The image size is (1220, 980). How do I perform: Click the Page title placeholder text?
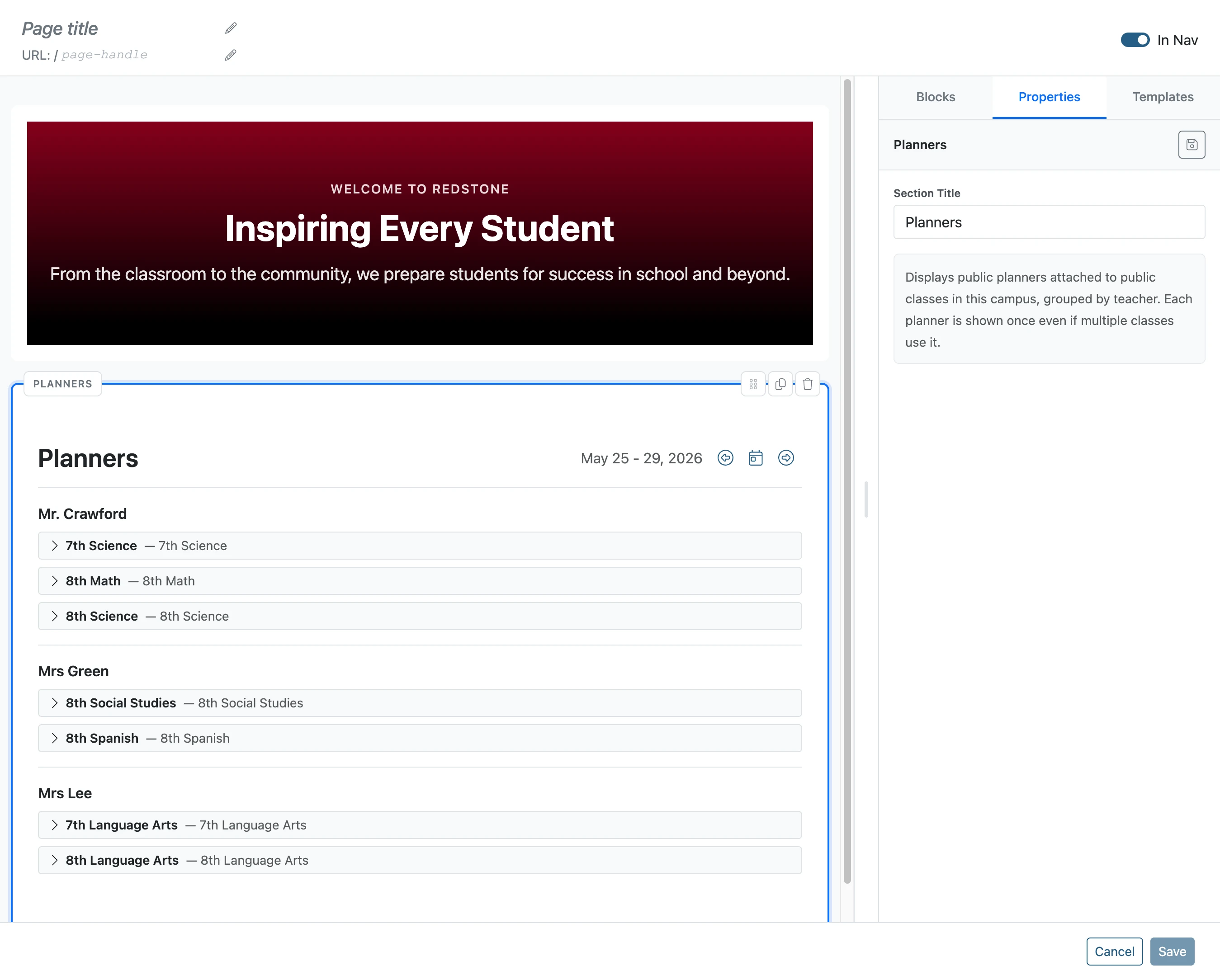[x=60, y=28]
